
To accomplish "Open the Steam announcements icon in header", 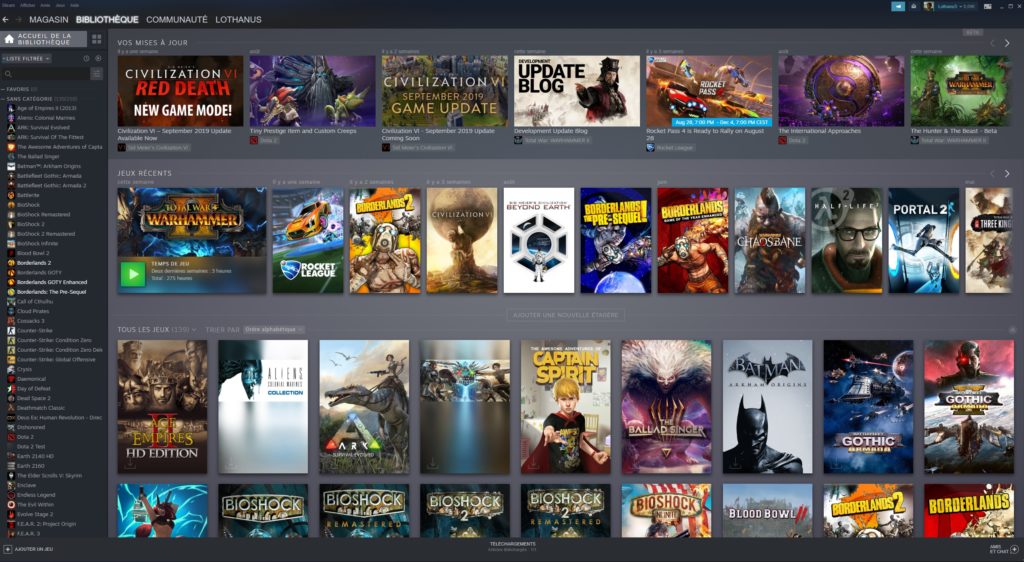I will pyautogui.click(x=897, y=6).
